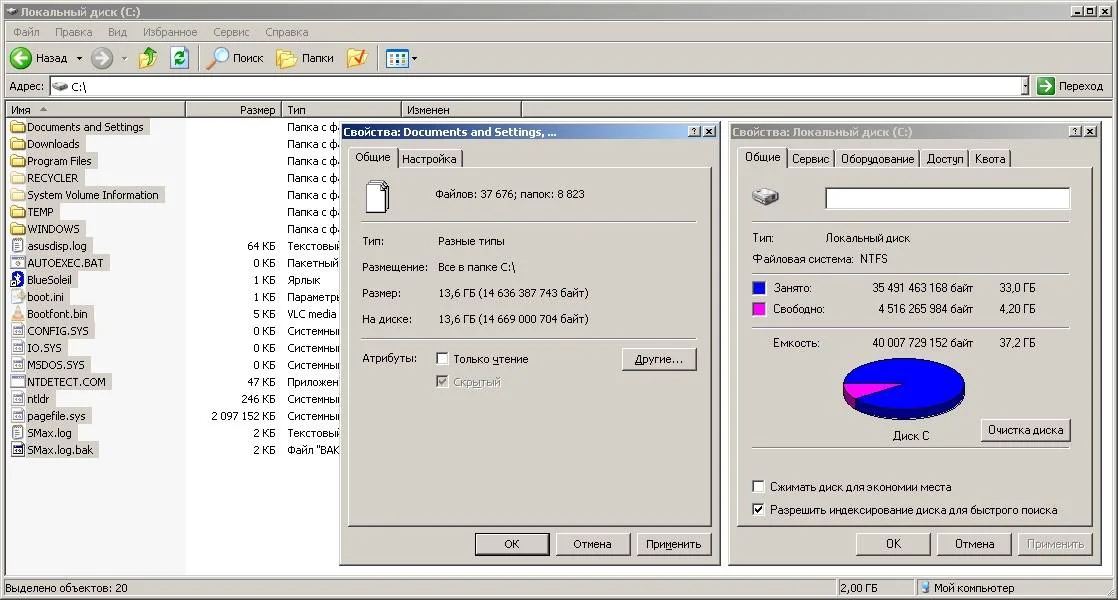
Task: Go up one folder level icon
Action: click(148, 58)
